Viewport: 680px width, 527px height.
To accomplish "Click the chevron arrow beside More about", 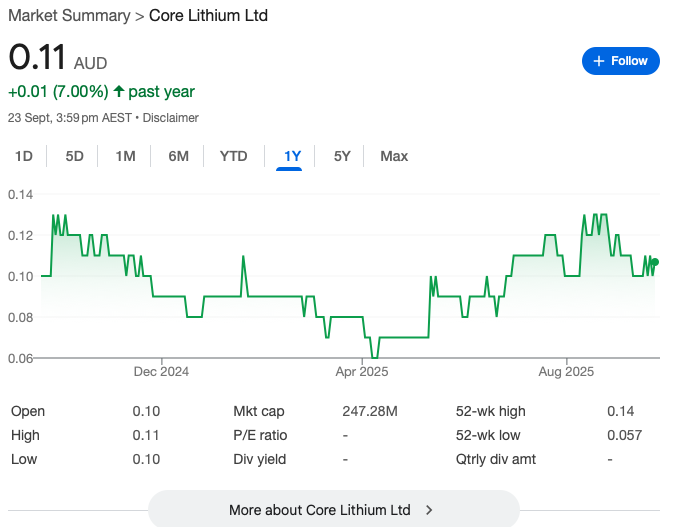I will [429, 510].
